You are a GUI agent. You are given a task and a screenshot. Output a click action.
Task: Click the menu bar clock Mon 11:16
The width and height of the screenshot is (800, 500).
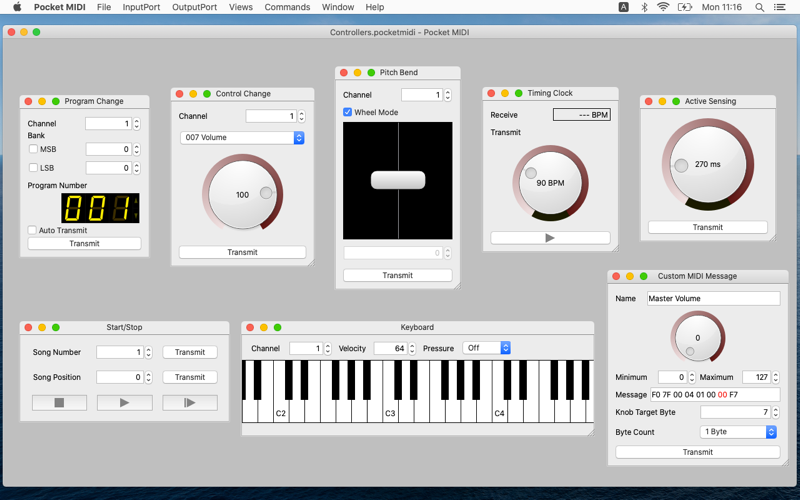[721, 7]
